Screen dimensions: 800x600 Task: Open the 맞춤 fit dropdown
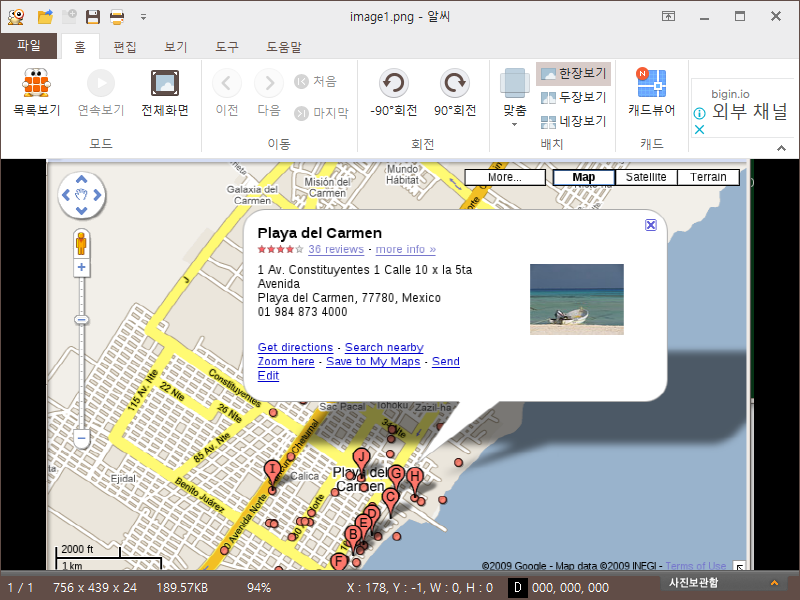click(x=514, y=97)
